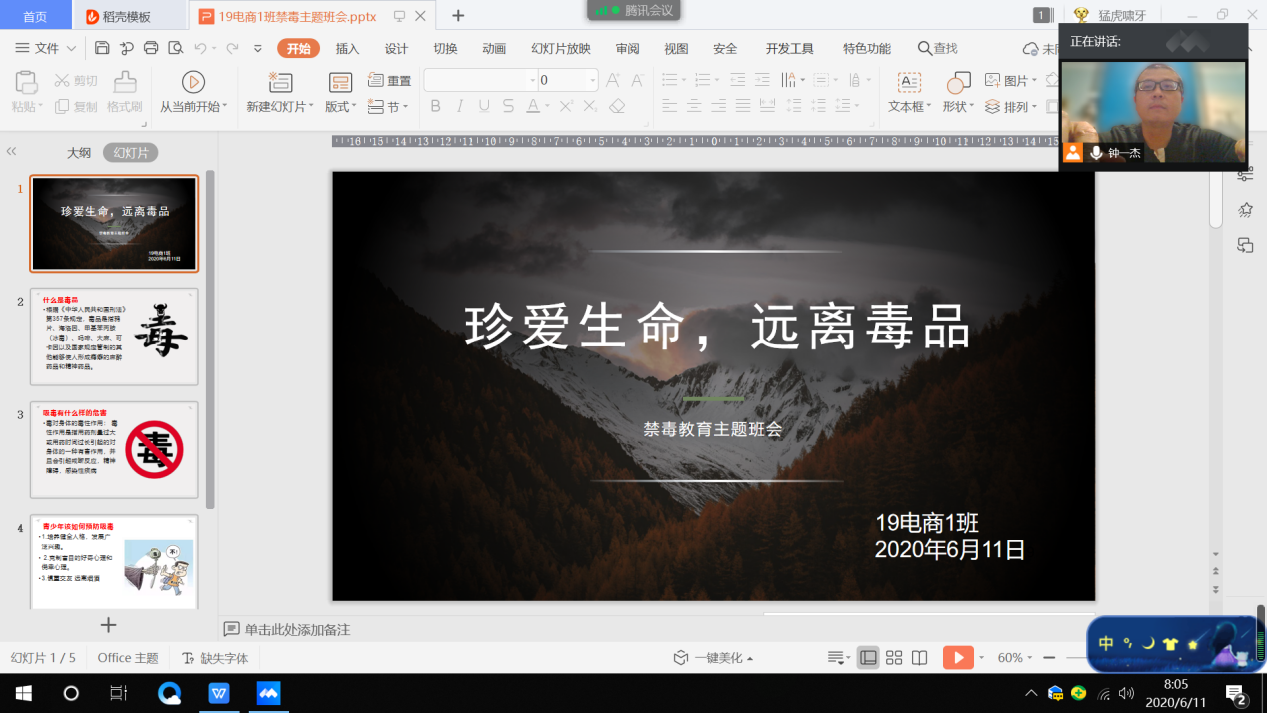1267x713 pixels.
Task: Click the 缺失字体 missing fonts button
Action: click(x=214, y=658)
